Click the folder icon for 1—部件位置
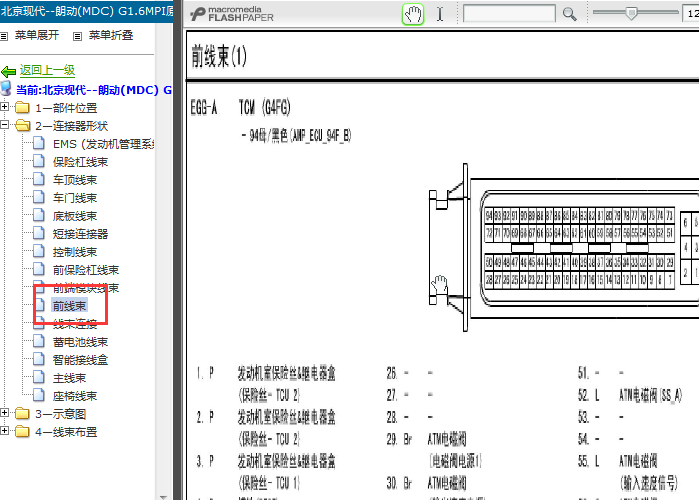Screen dimensions: 699x500 [x=22, y=108]
